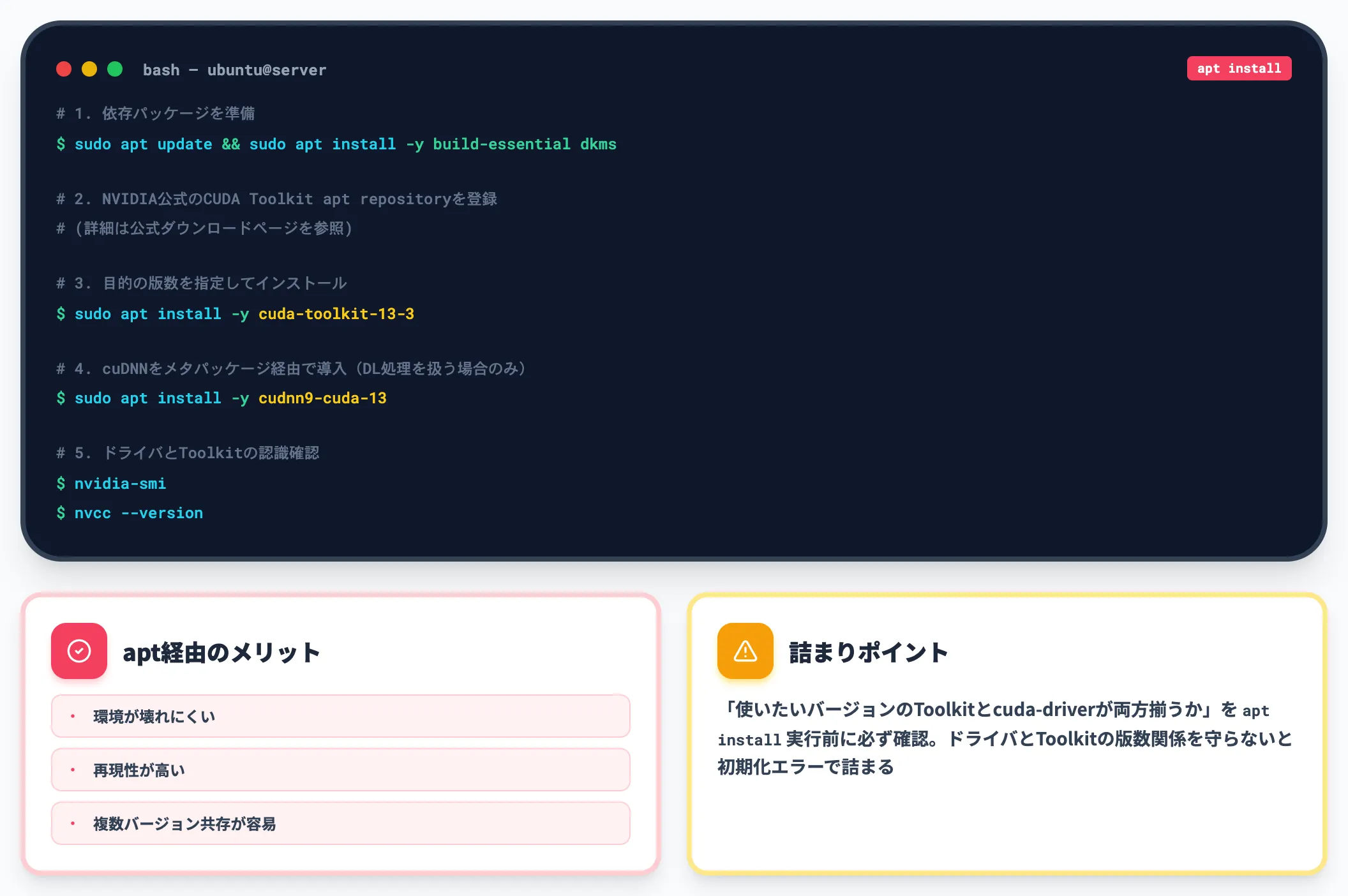This screenshot has width=1348, height=896.
Task: Select the 環境が壊れにくい list item
Action: point(341,716)
